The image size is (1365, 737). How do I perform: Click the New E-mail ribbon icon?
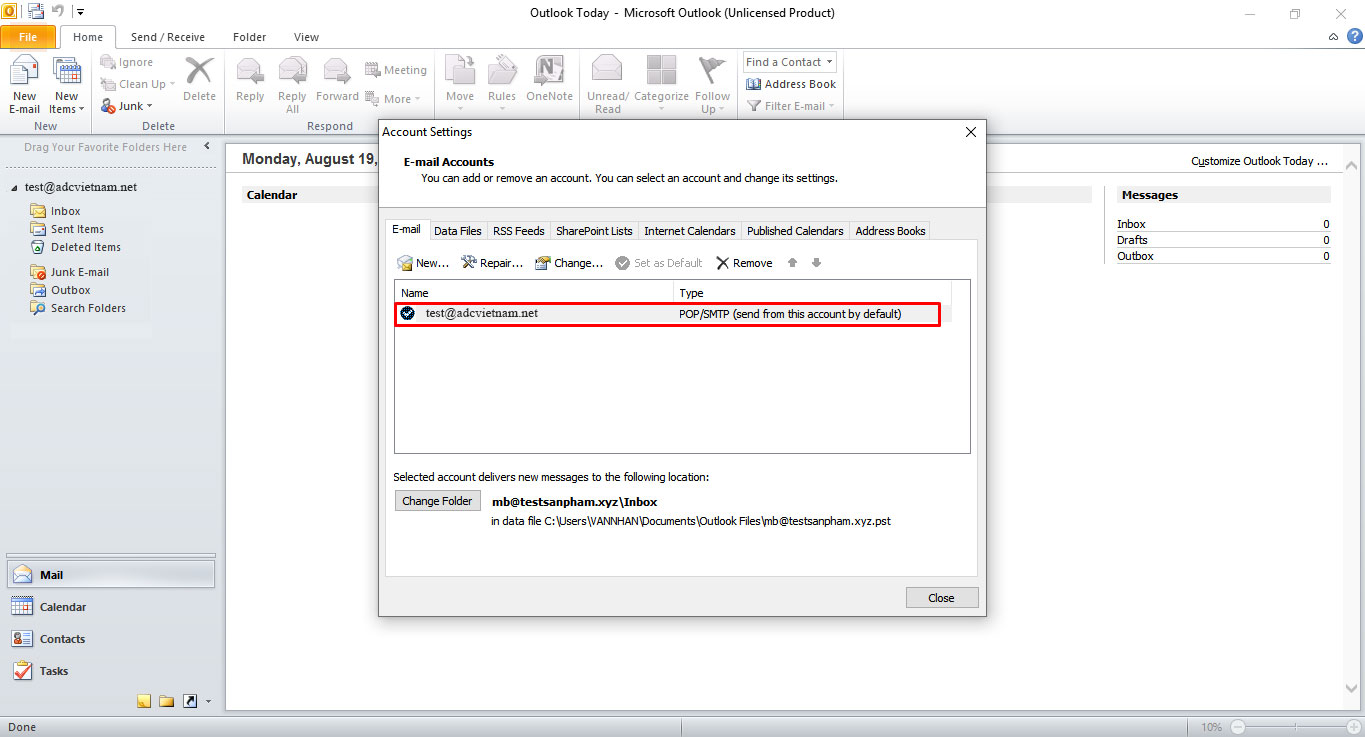pos(24,85)
